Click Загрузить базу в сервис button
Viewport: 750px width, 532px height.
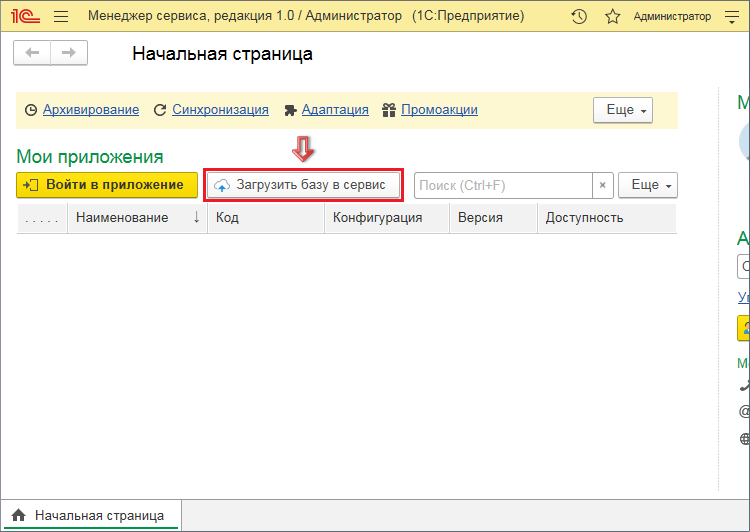[303, 185]
